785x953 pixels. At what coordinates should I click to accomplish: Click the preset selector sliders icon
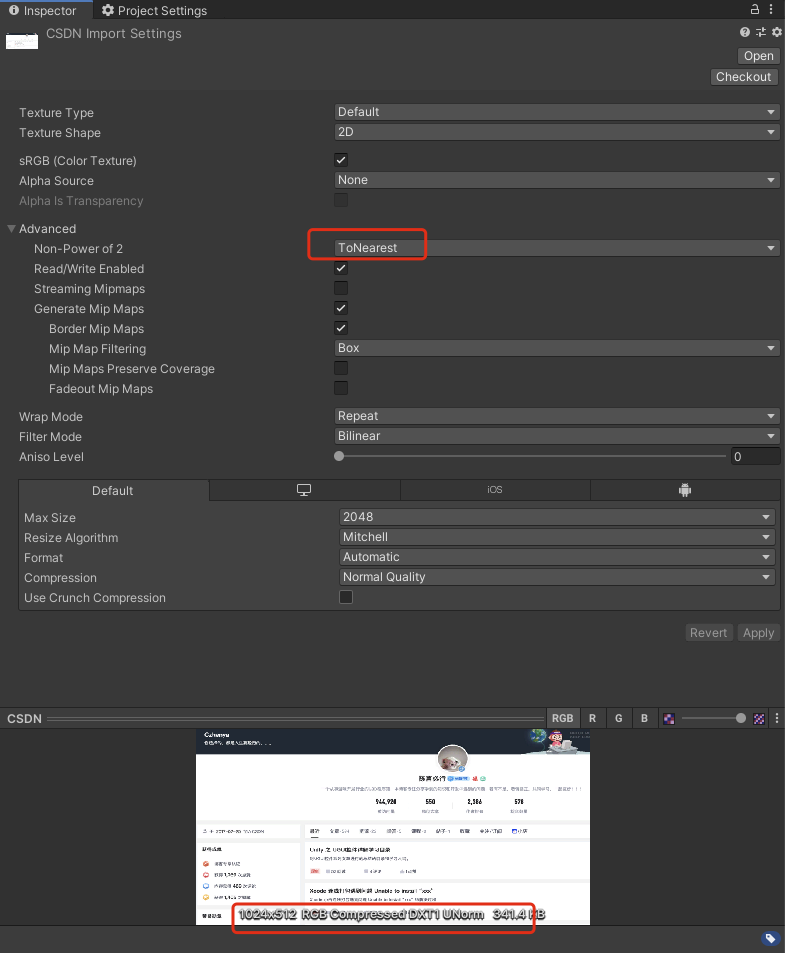click(761, 32)
